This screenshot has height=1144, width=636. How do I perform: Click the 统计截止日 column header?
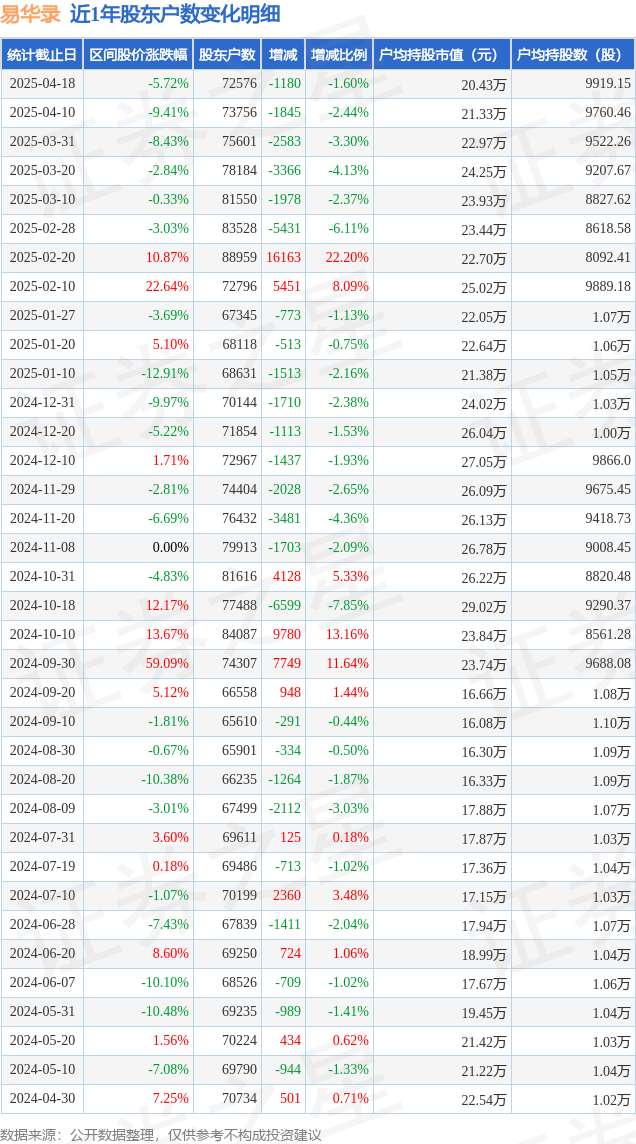(x=42, y=55)
